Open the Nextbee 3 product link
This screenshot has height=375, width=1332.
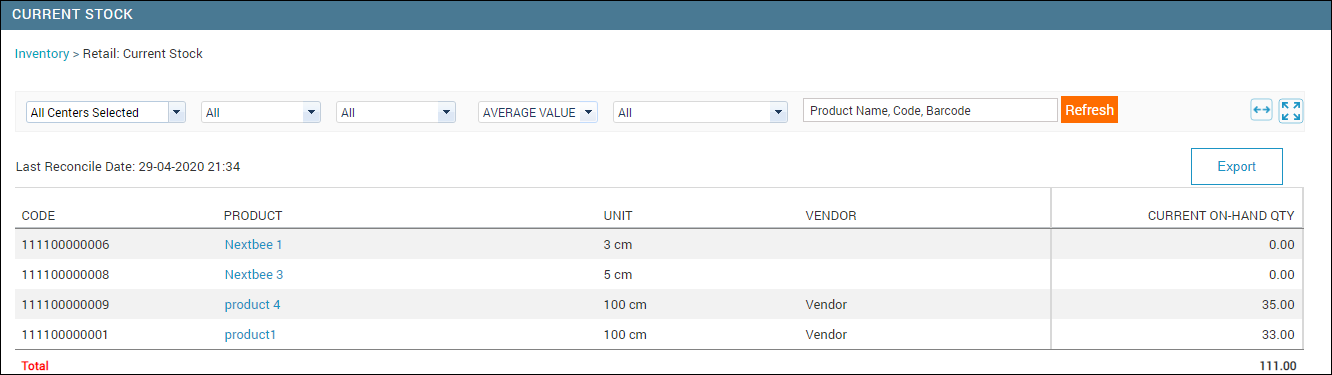point(254,274)
